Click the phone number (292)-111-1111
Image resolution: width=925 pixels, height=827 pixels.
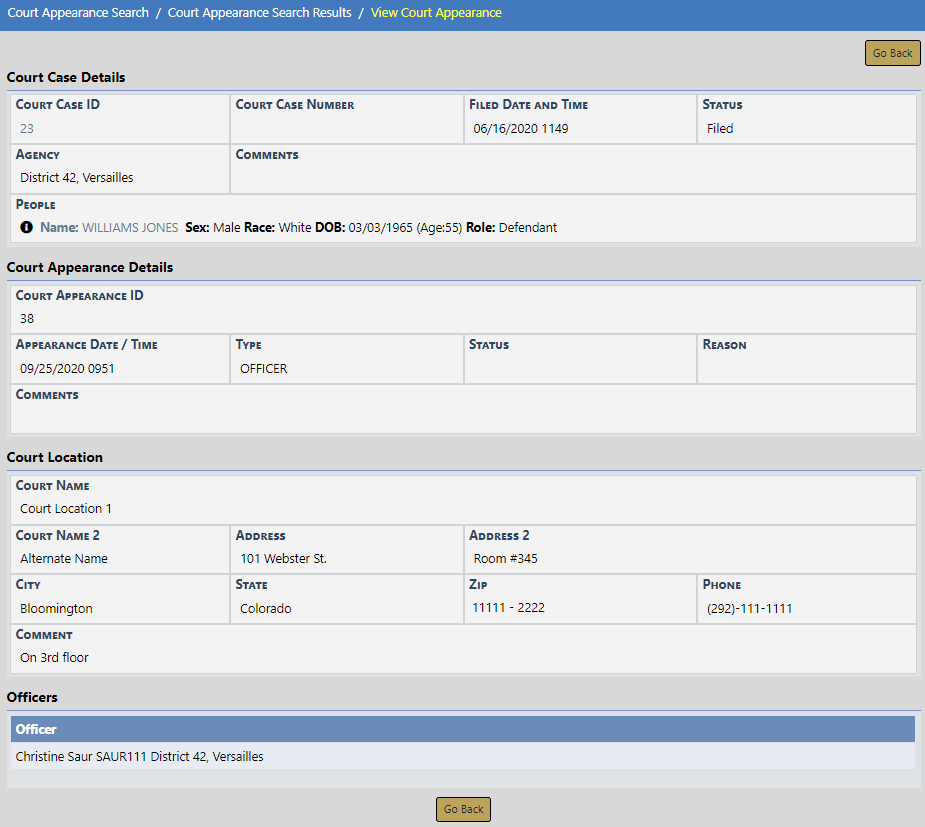coord(749,609)
